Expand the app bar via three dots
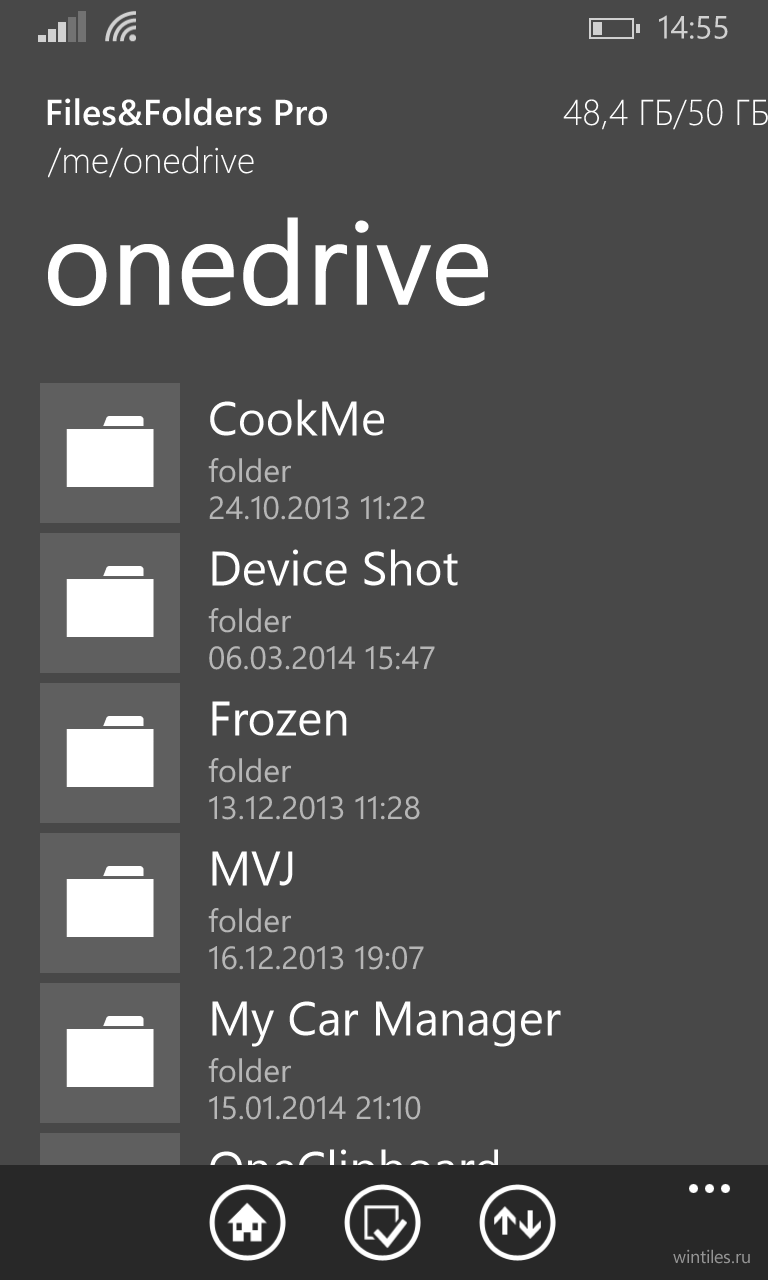The width and height of the screenshot is (768, 1280). coord(709,1189)
